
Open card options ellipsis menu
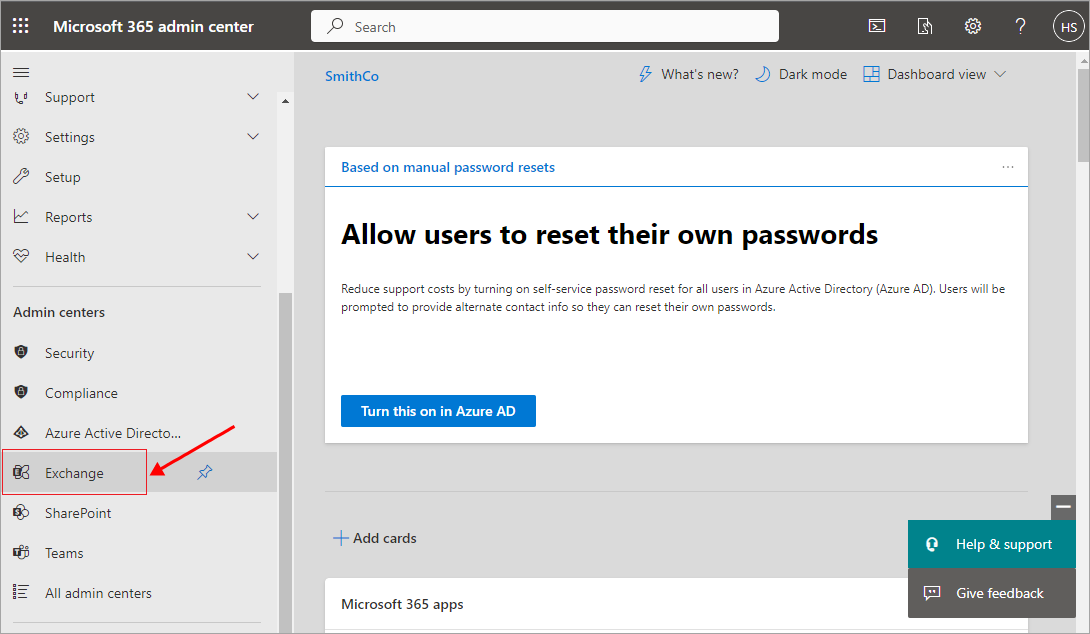point(1007,167)
